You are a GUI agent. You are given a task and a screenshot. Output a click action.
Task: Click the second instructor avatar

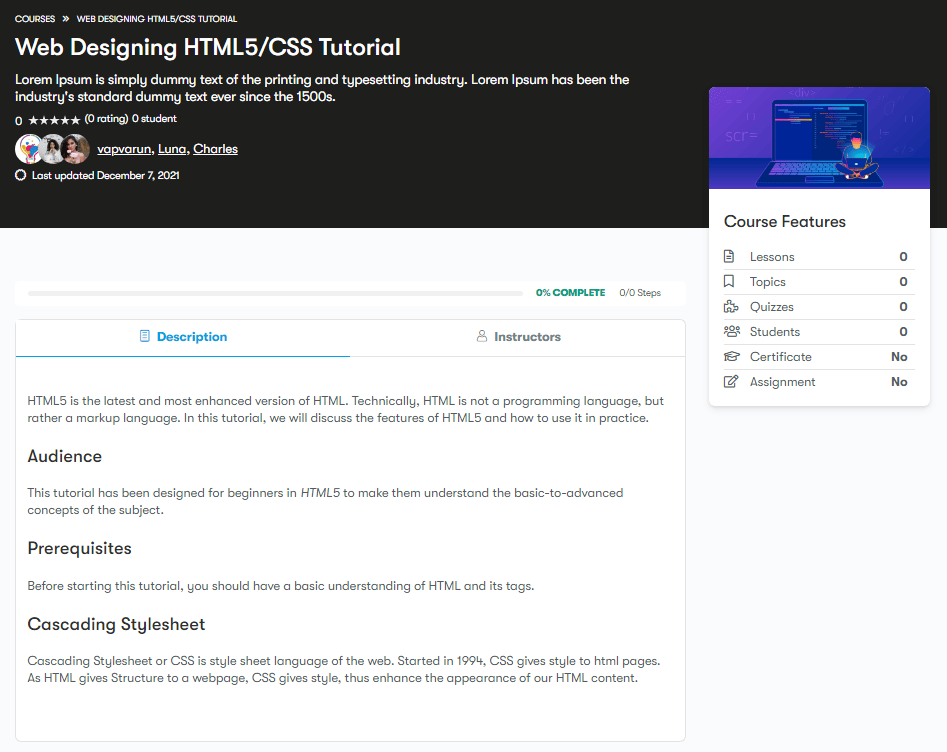click(52, 149)
